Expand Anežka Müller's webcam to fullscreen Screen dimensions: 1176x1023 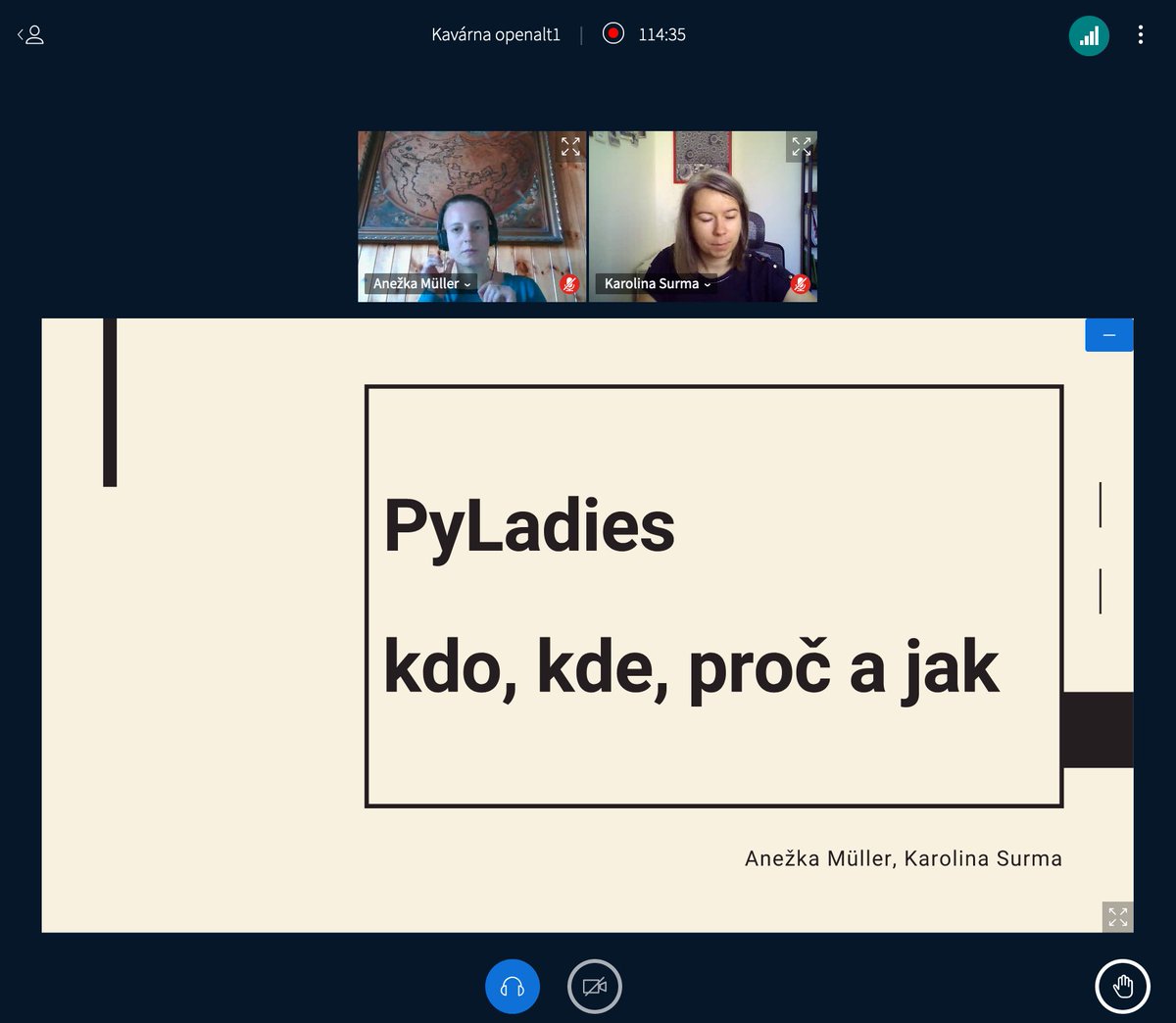click(x=570, y=146)
